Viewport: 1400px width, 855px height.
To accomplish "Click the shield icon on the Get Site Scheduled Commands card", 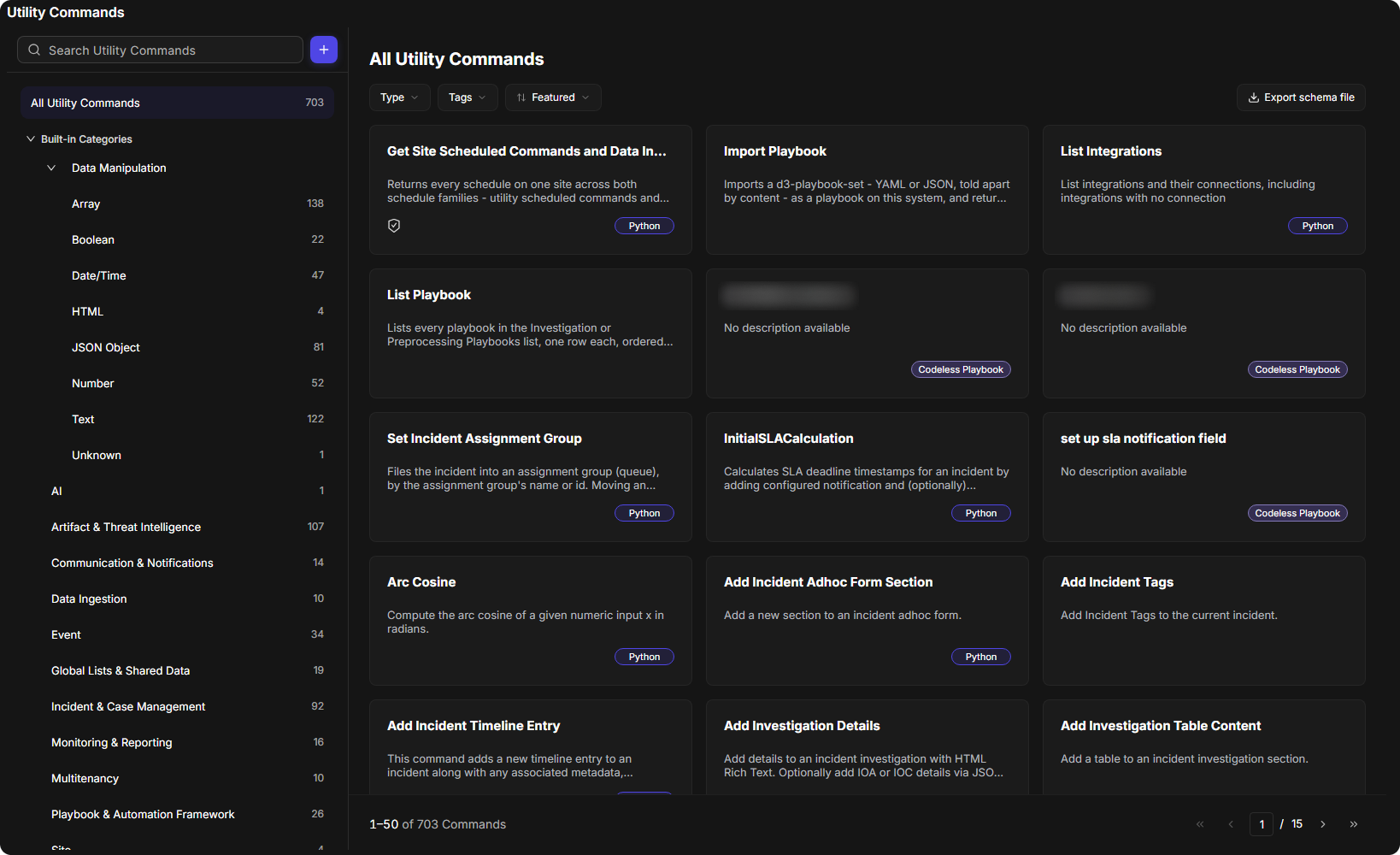I will tap(394, 226).
